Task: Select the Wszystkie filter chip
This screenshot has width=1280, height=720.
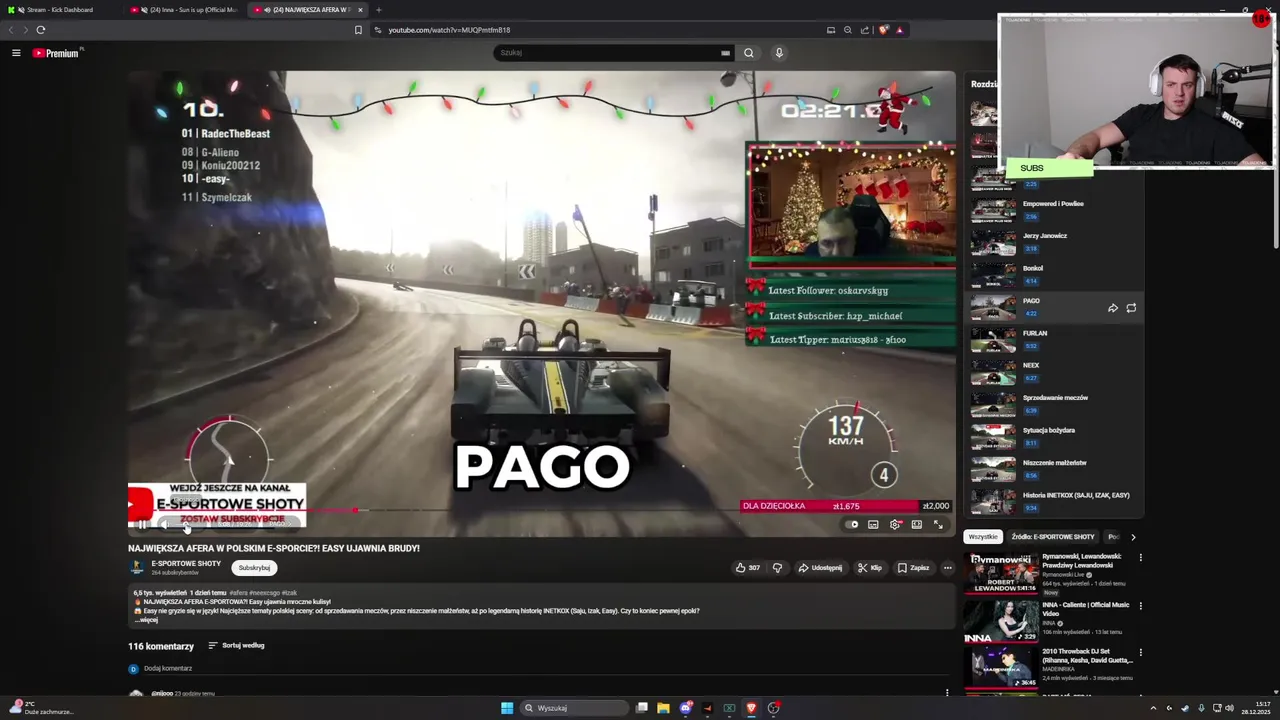Action: (983, 537)
